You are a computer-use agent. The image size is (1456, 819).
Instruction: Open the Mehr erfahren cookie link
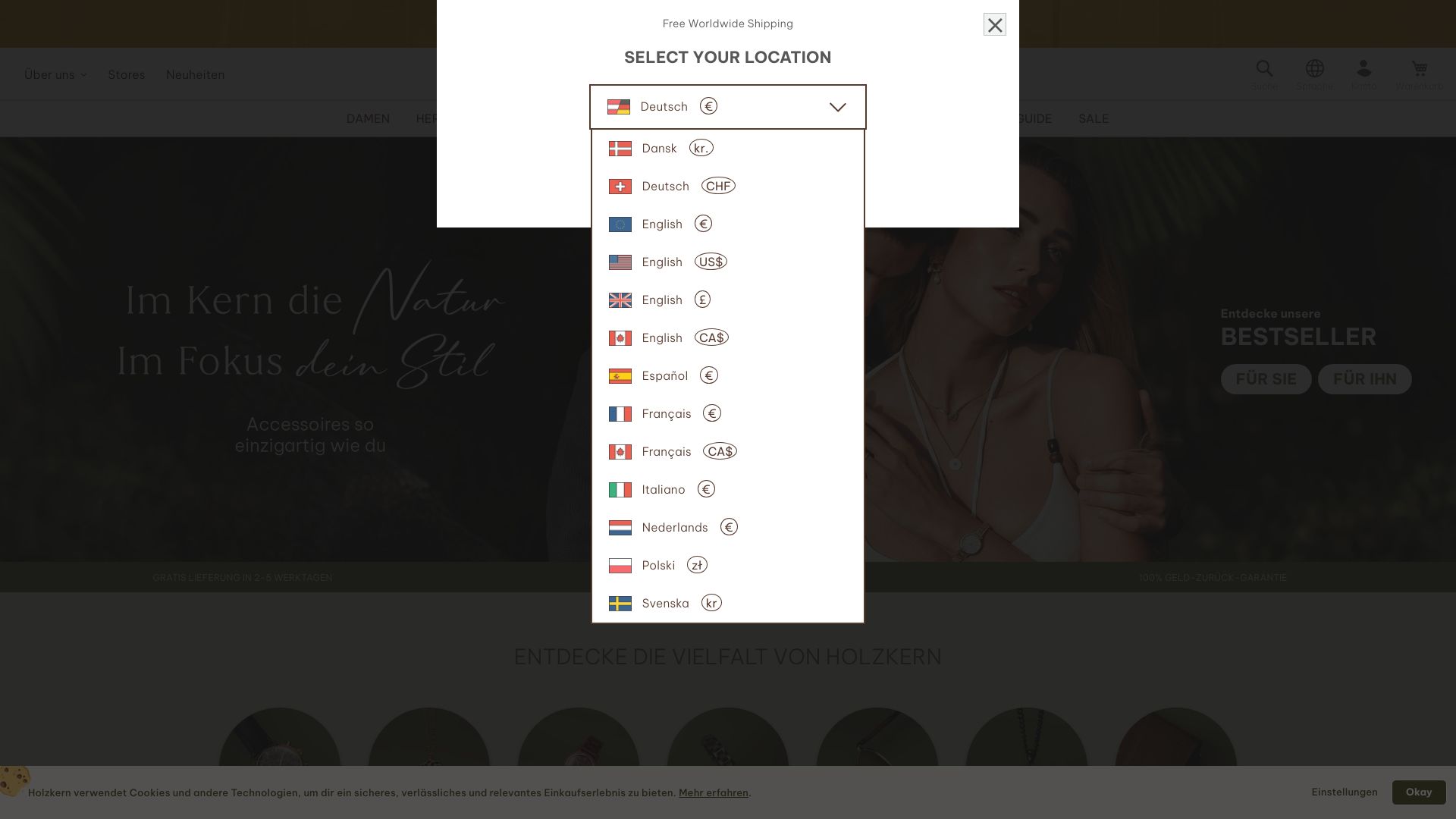(713, 792)
